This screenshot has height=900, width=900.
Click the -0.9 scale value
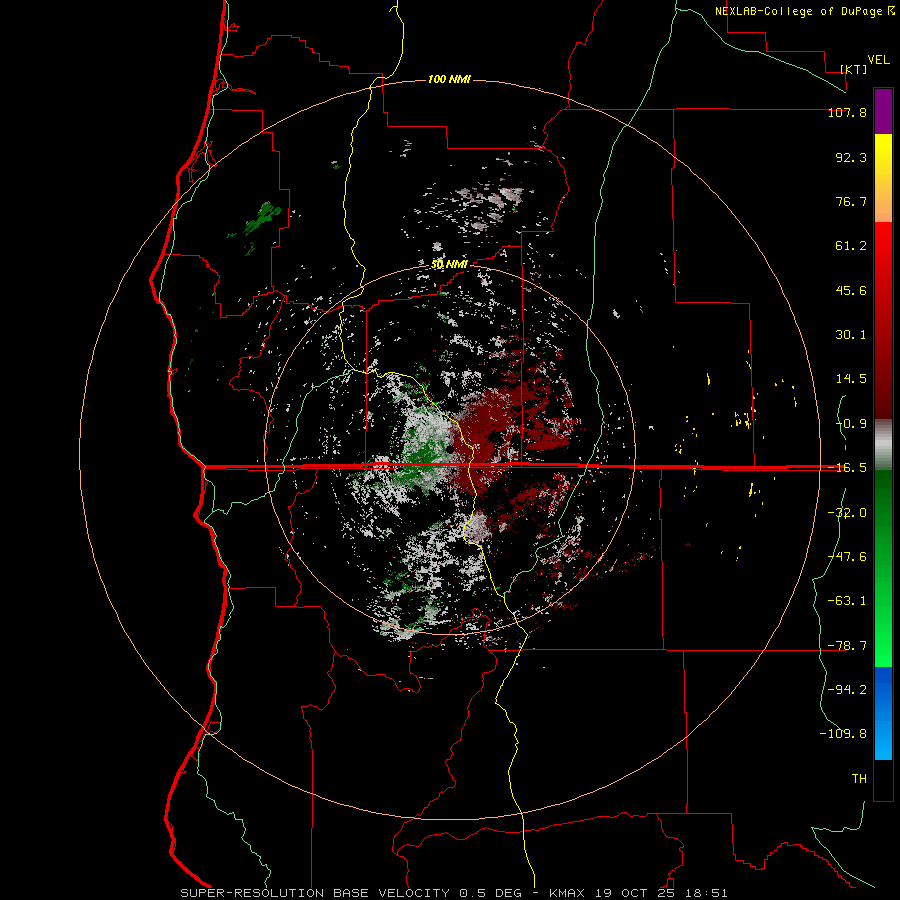851,424
